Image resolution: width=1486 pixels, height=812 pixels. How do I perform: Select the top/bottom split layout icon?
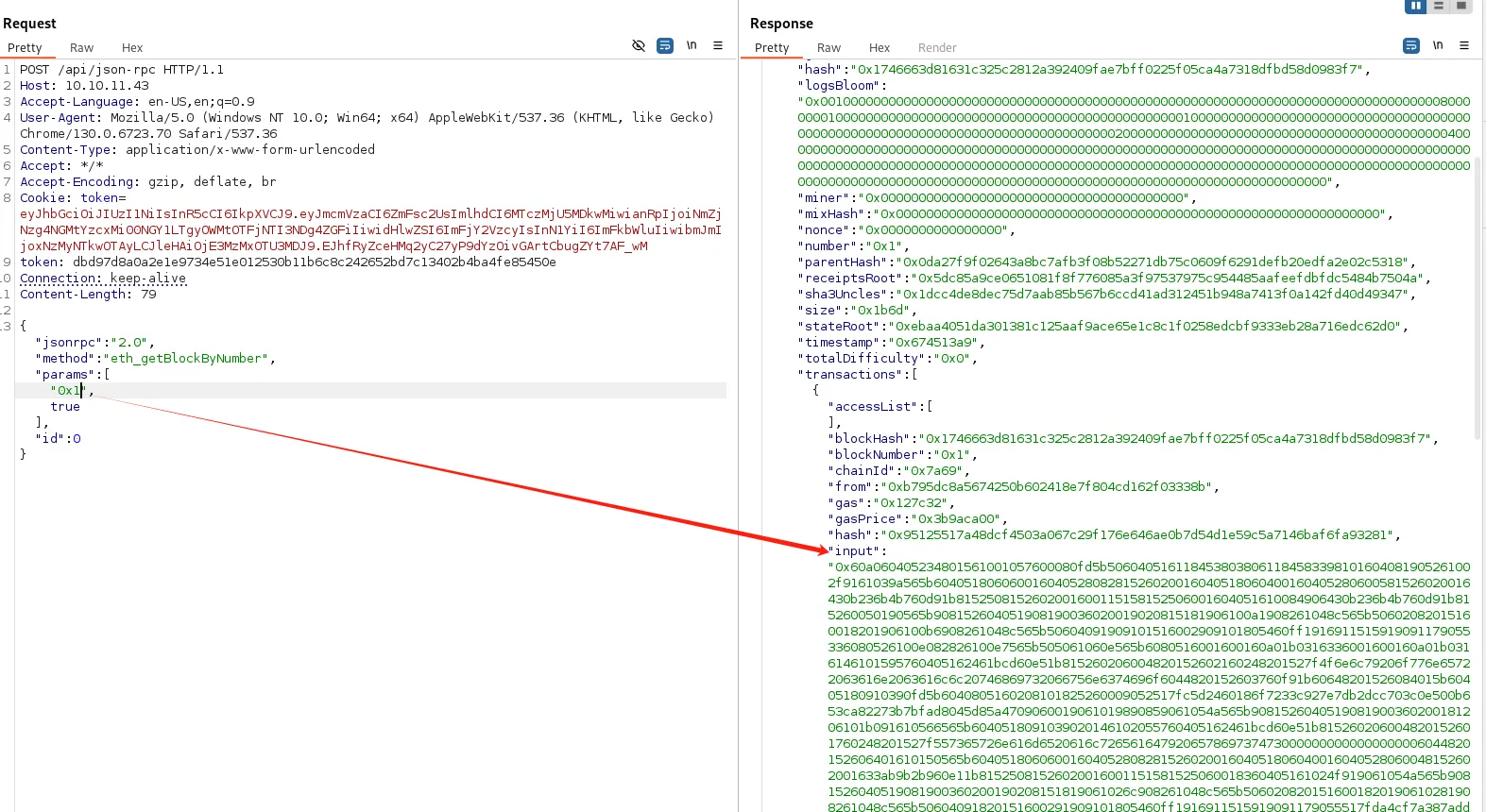pyautogui.click(x=1439, y=6)
